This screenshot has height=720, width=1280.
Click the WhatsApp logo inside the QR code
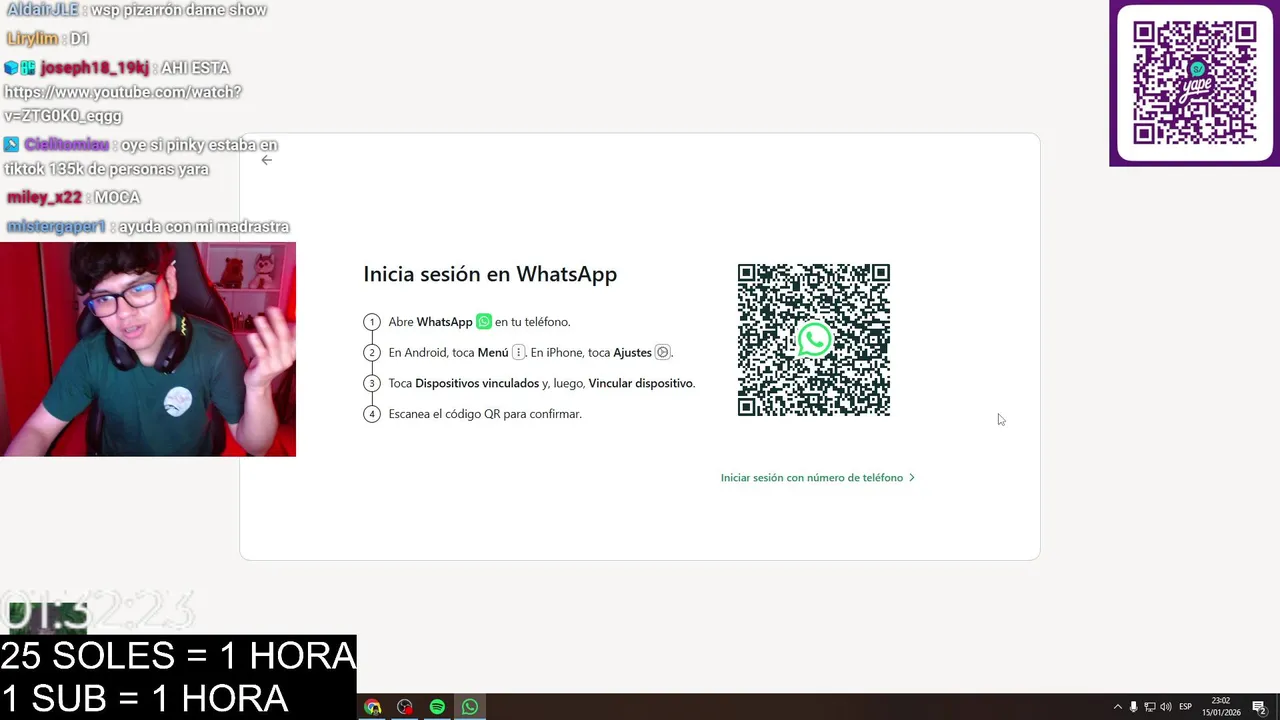pos(814,340)
